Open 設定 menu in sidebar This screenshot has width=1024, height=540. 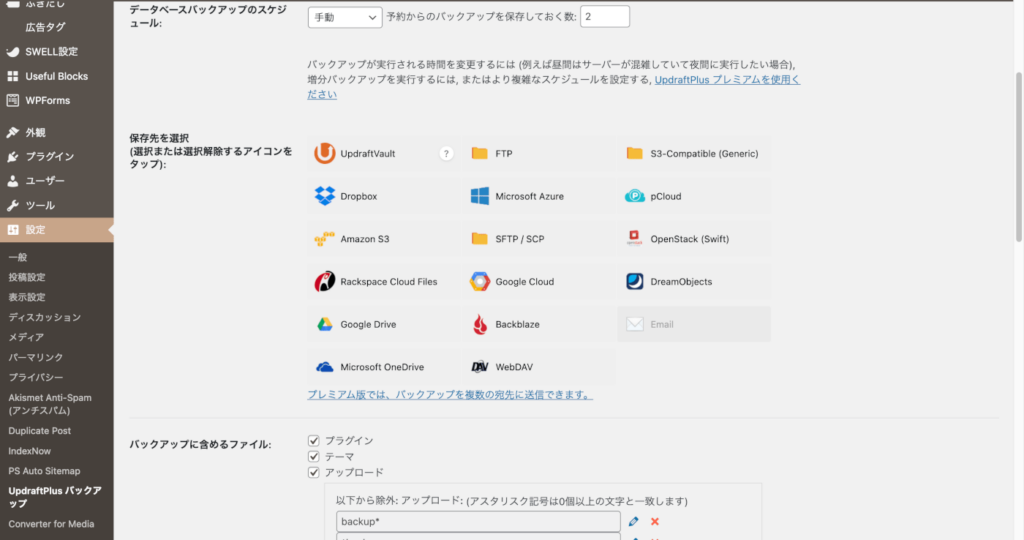tap(57, 230)
